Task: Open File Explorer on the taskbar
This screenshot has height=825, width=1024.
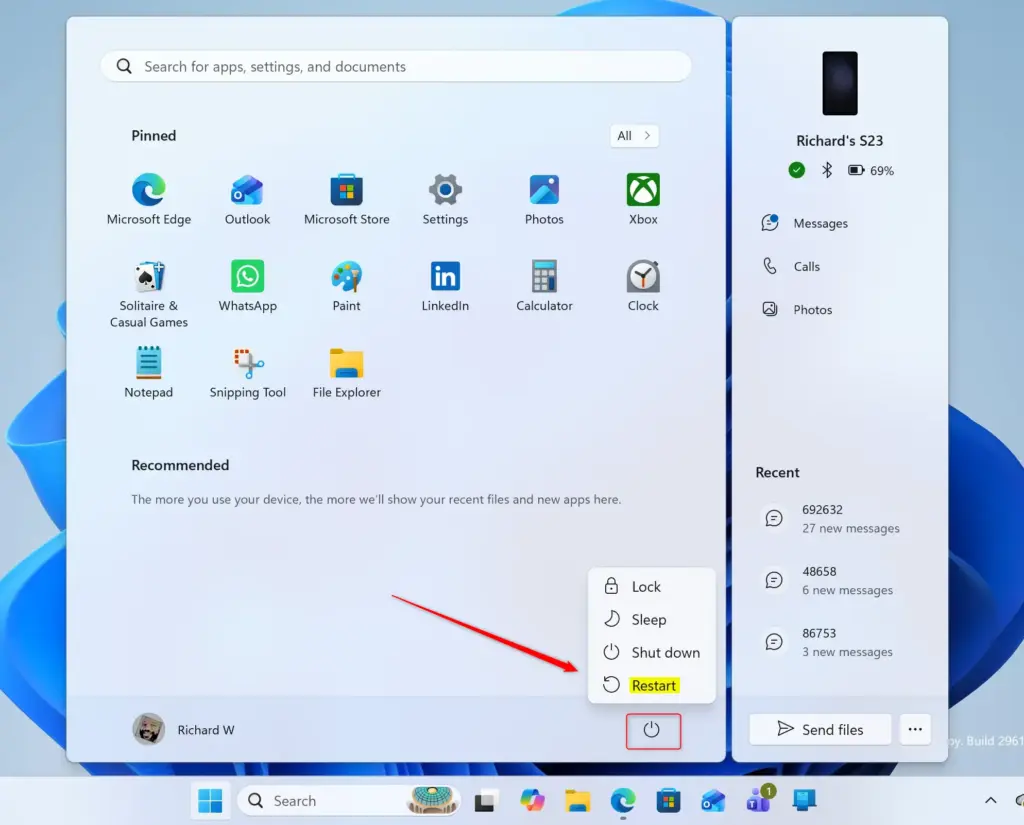Action: 578,800
